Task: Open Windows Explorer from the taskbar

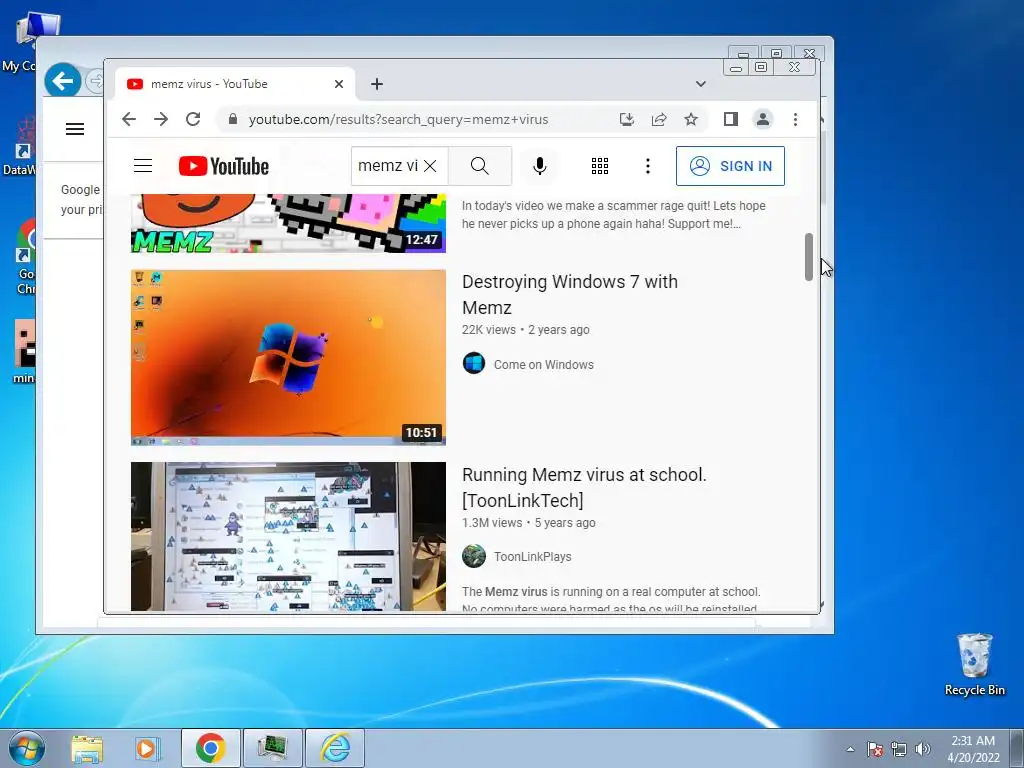Action: (87, 748)
